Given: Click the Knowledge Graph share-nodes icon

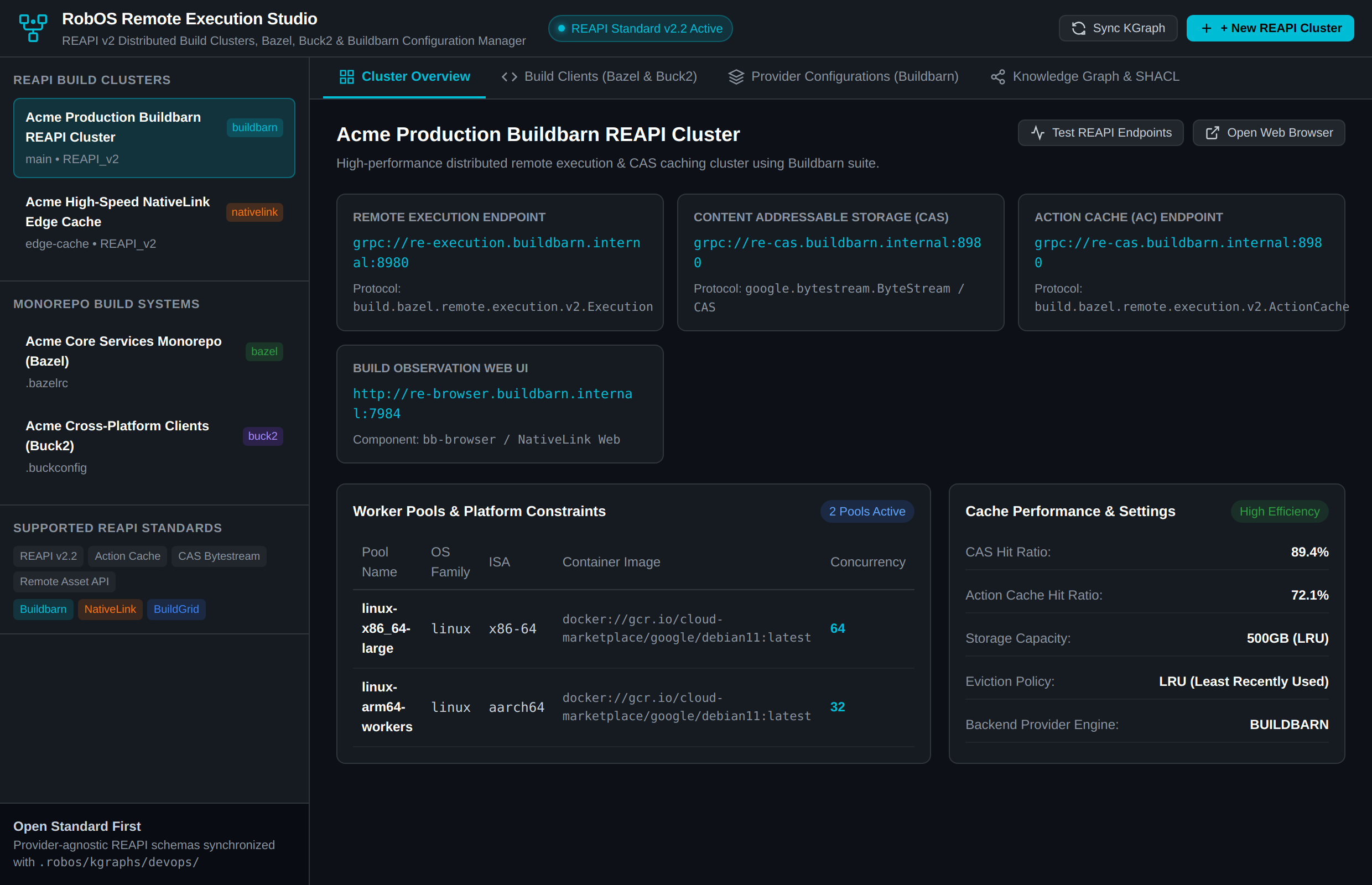Looking at the screenshot, I should (998, 76).
